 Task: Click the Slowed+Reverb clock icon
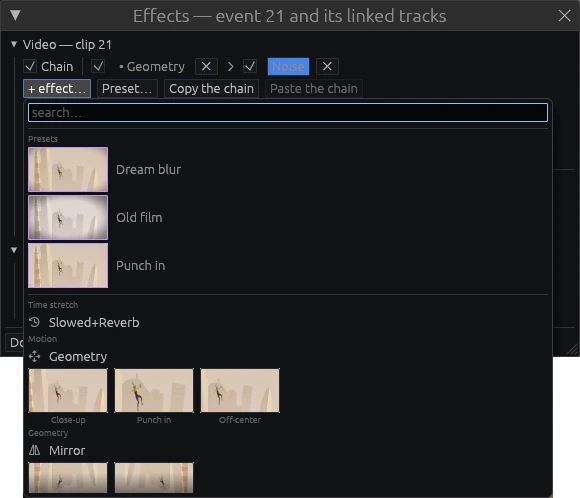pyautogui.click(x=34, y=322)
